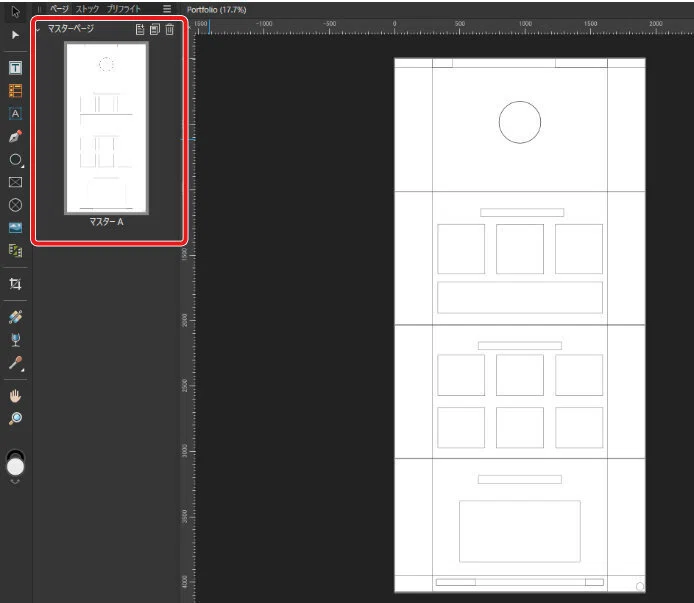The image size is (694, 603).
Task: Swap stroke and fill colors chevron
Action: pyautogui.click(x=15, y=482)
